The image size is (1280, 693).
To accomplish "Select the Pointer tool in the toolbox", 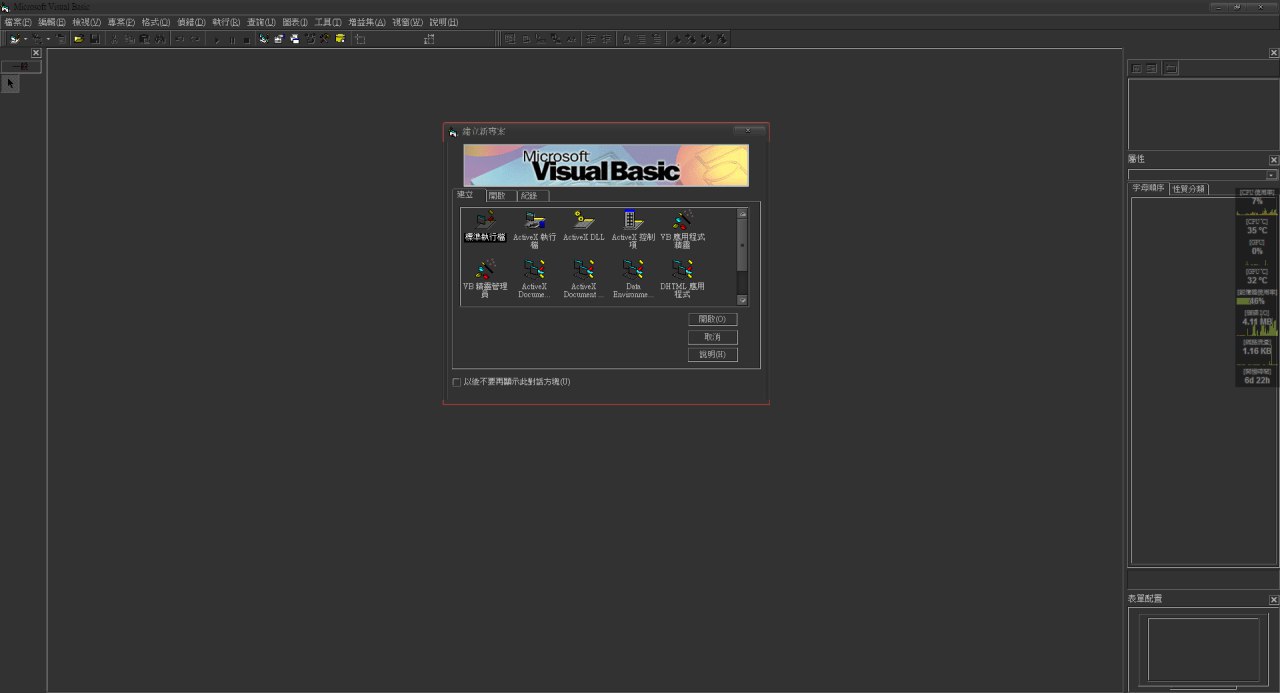I will pos(11,84).
